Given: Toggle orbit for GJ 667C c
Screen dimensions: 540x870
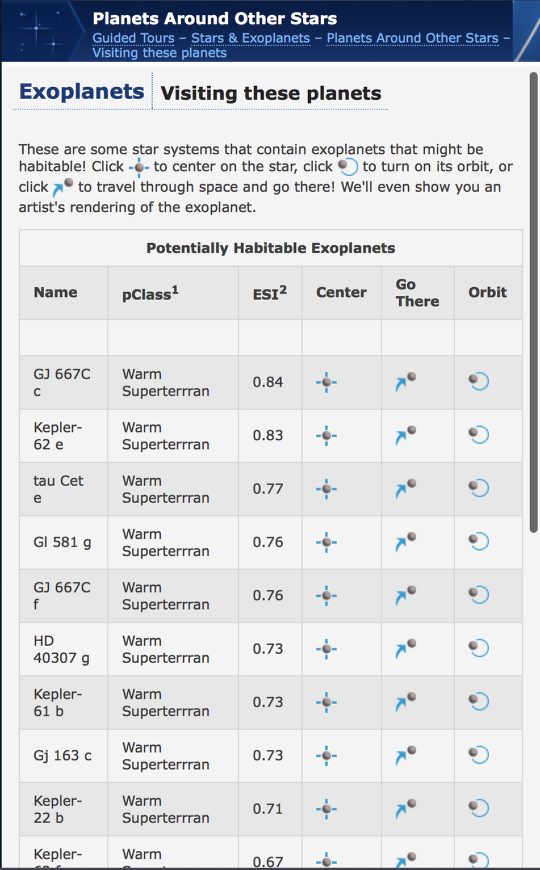Looking at the screenshot, I should [478, 381].
